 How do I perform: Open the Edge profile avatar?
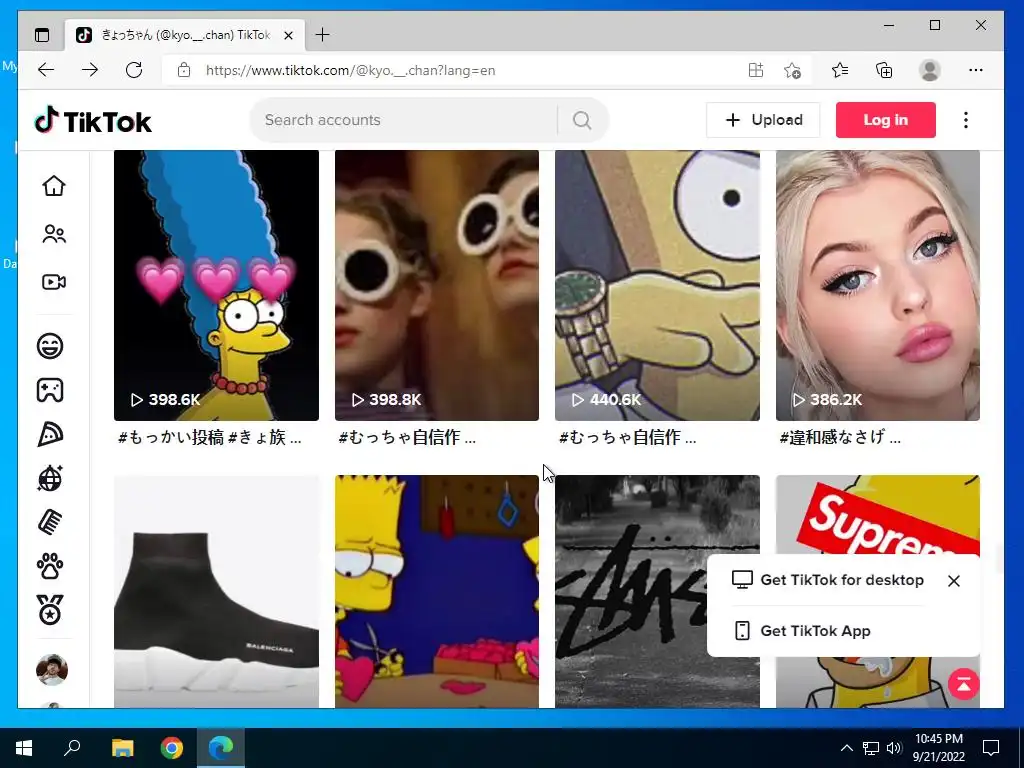[929, 70]
